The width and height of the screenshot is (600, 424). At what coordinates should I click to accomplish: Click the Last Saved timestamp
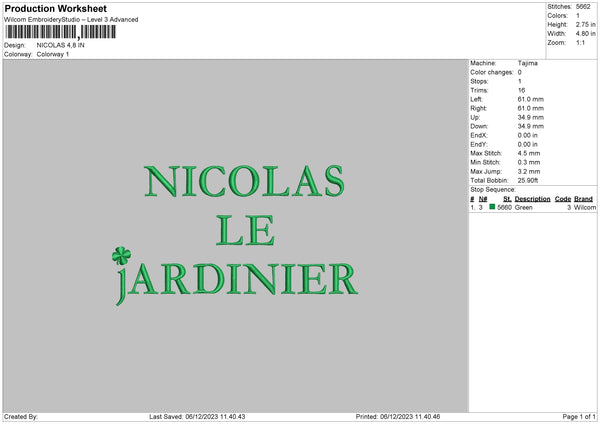tap(197, 417)
